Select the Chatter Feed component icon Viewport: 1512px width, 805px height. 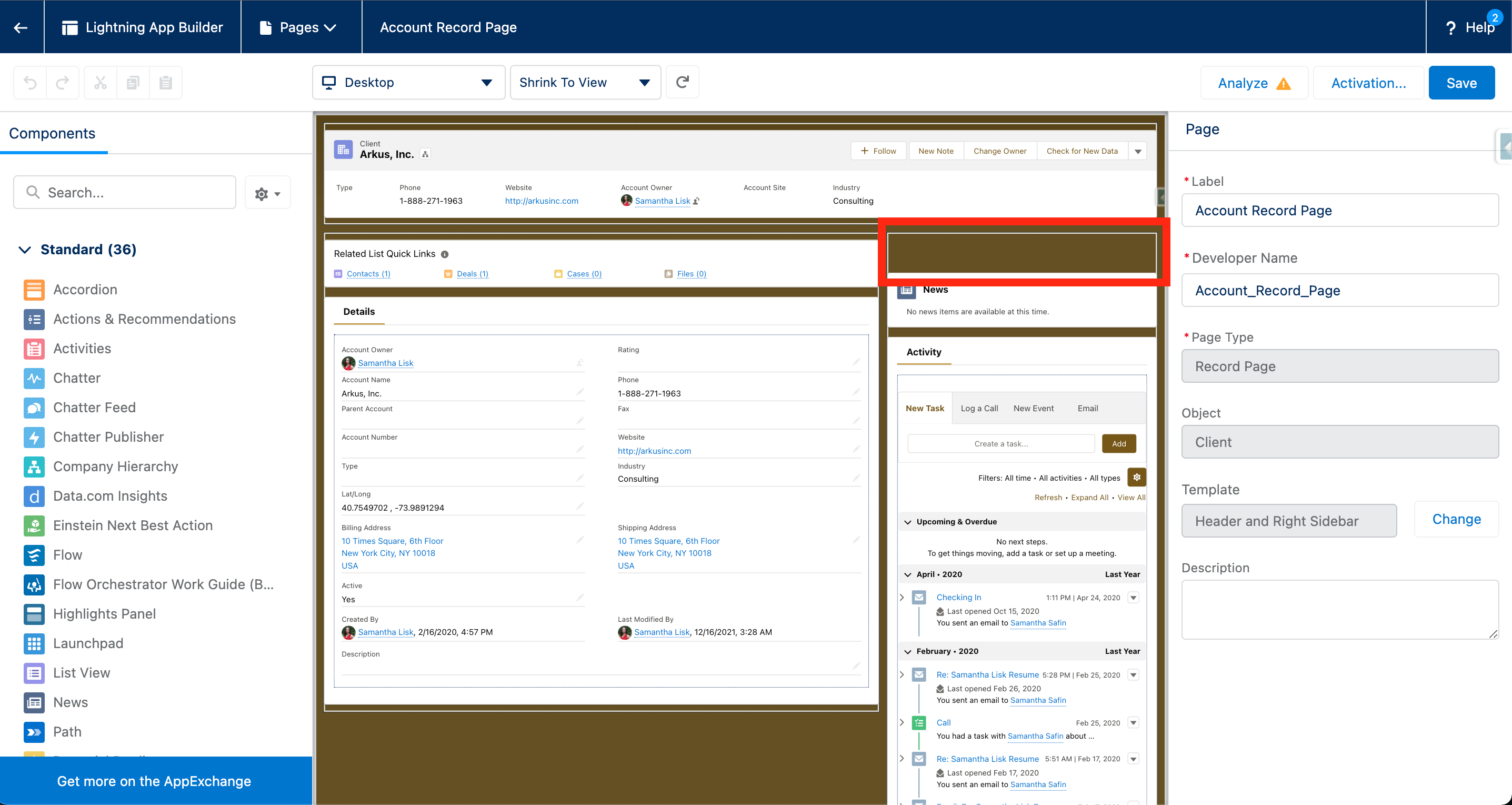[x=34, y=408]
